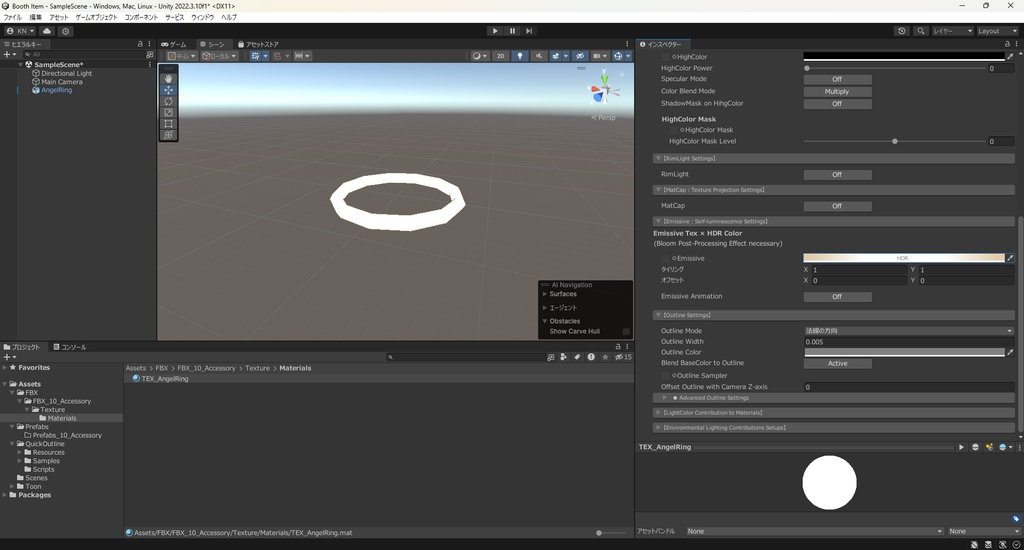Open pivot center mode dropdown

182,56
